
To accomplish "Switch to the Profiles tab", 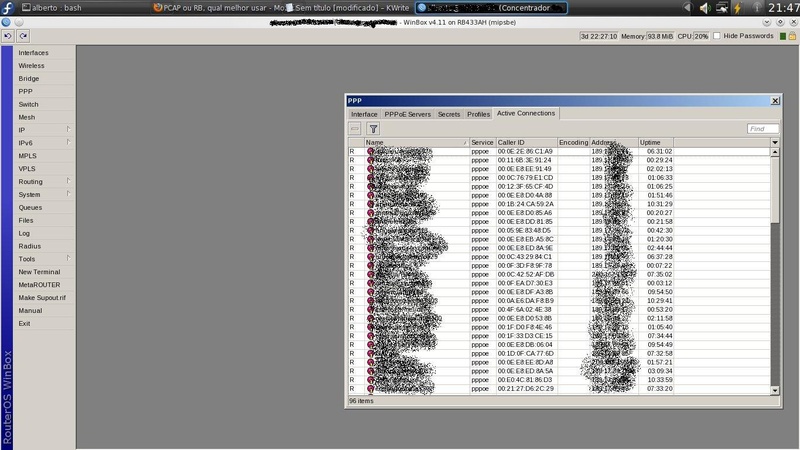I will [479, 114].
